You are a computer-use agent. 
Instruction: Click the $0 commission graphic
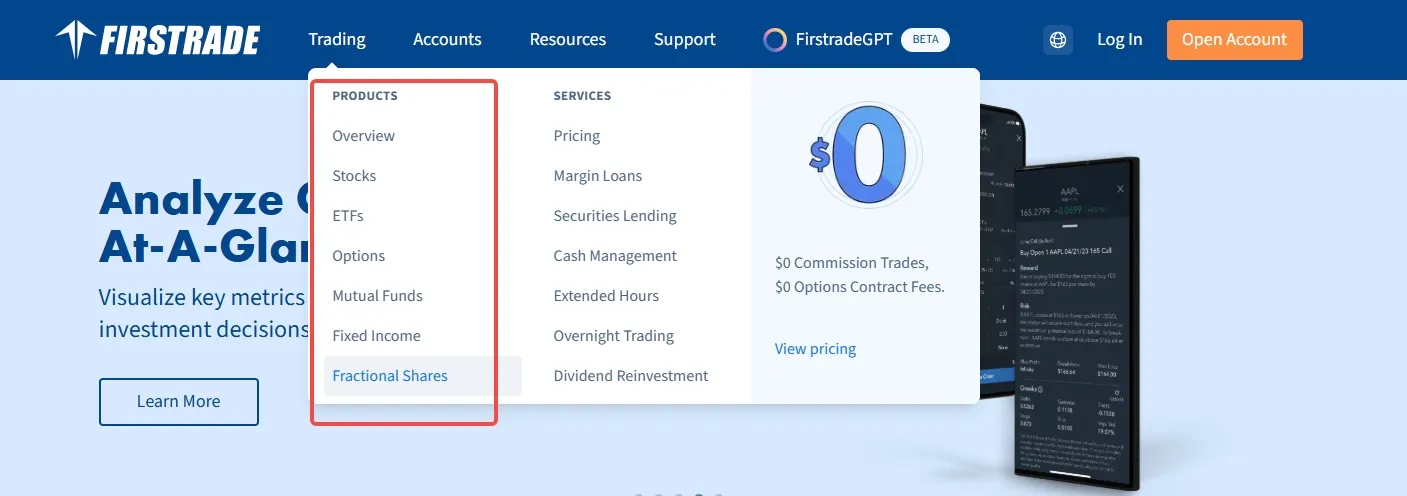point(864,157)
